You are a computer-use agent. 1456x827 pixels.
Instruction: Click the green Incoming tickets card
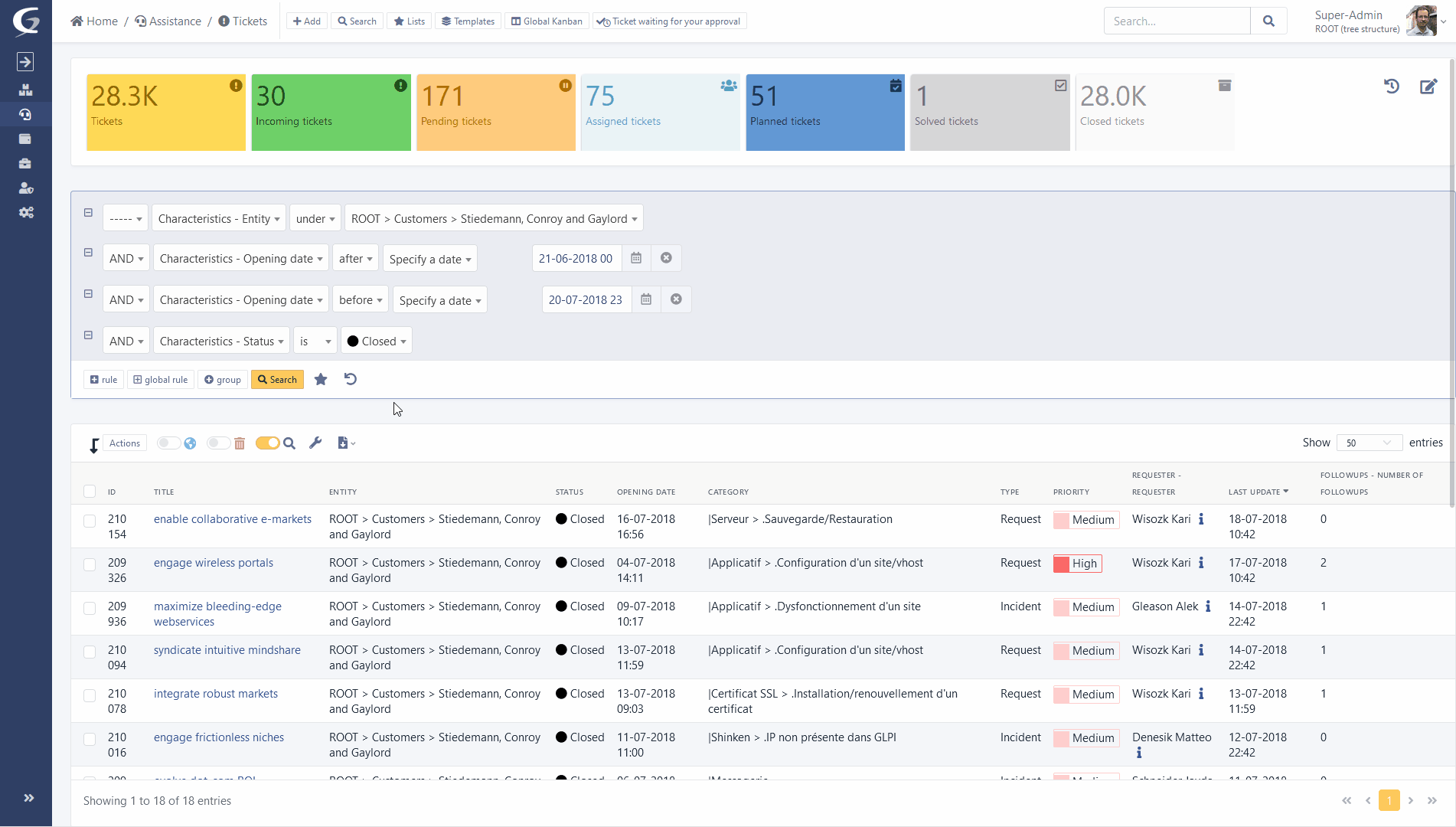click(331, 113)
